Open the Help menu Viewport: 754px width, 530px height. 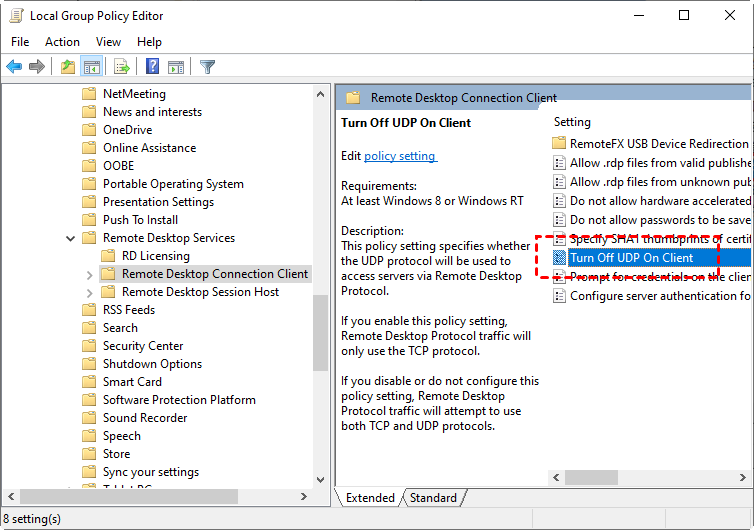[x=149, y=42]
